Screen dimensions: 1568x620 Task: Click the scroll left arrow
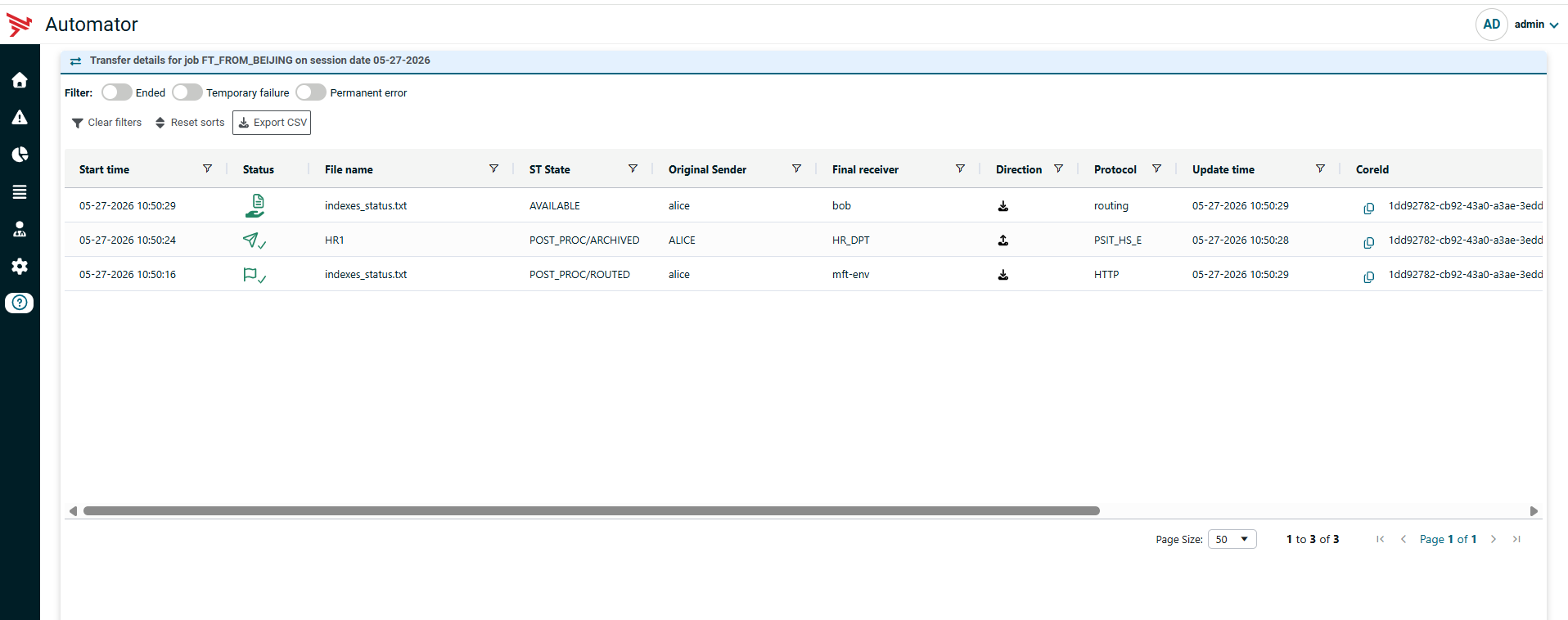[x=73, y=511]
